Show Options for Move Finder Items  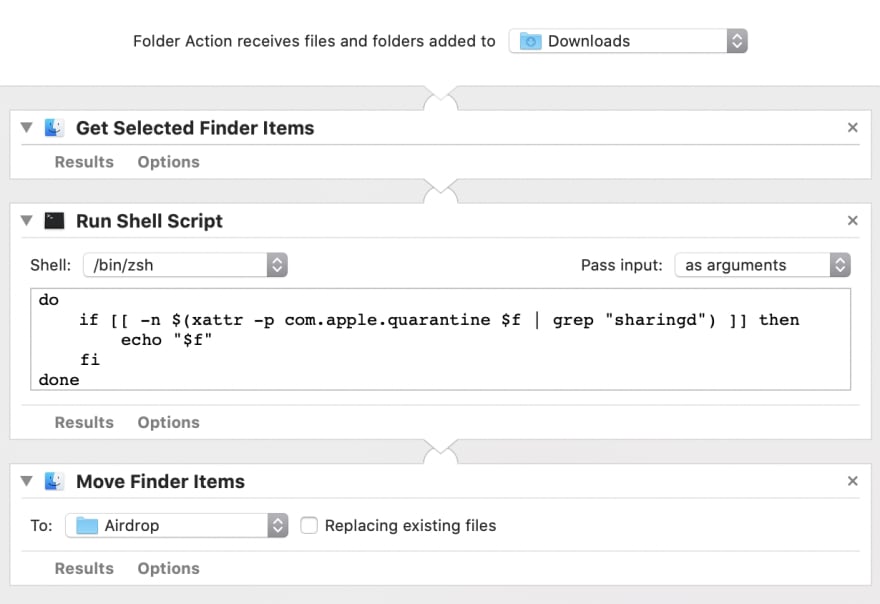coord(168,568)
